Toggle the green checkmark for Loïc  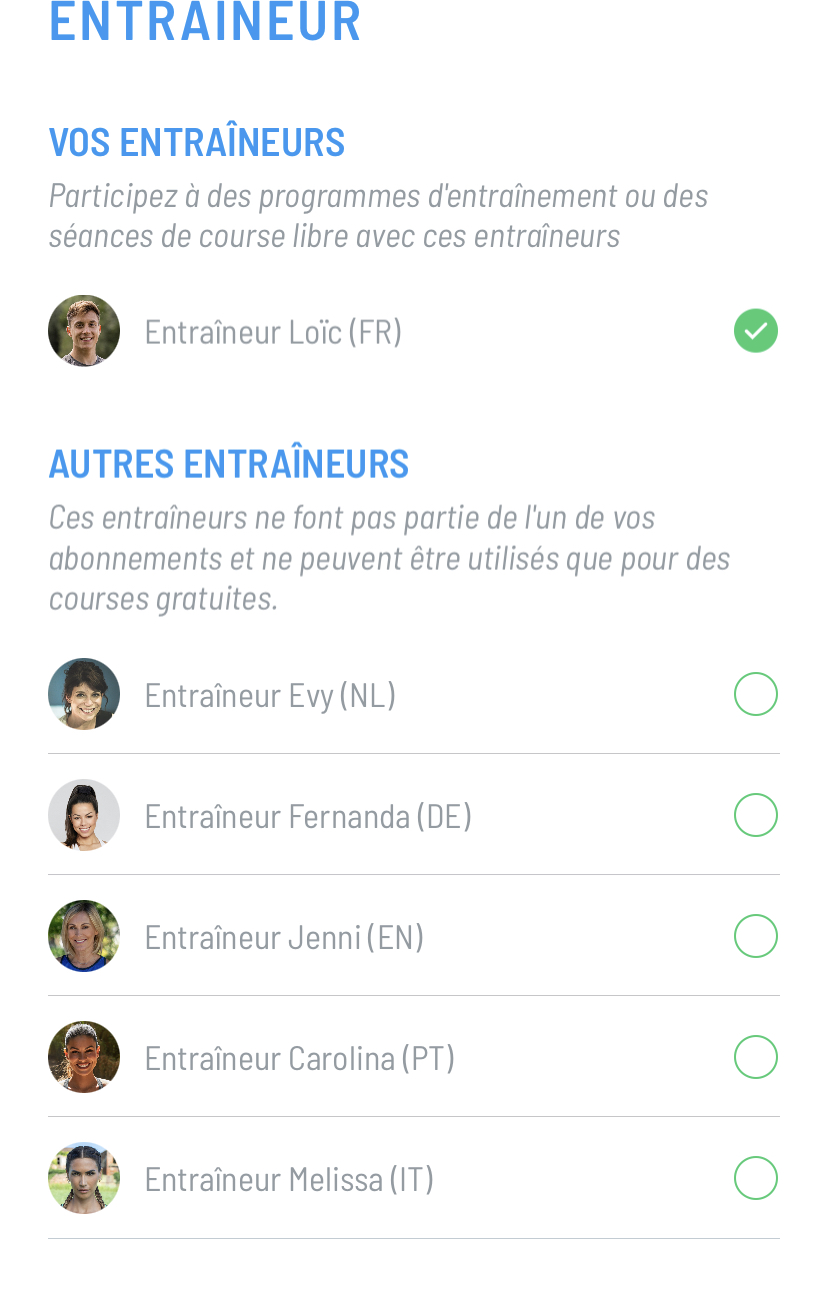pyautogui.click(x=755, y=331)
